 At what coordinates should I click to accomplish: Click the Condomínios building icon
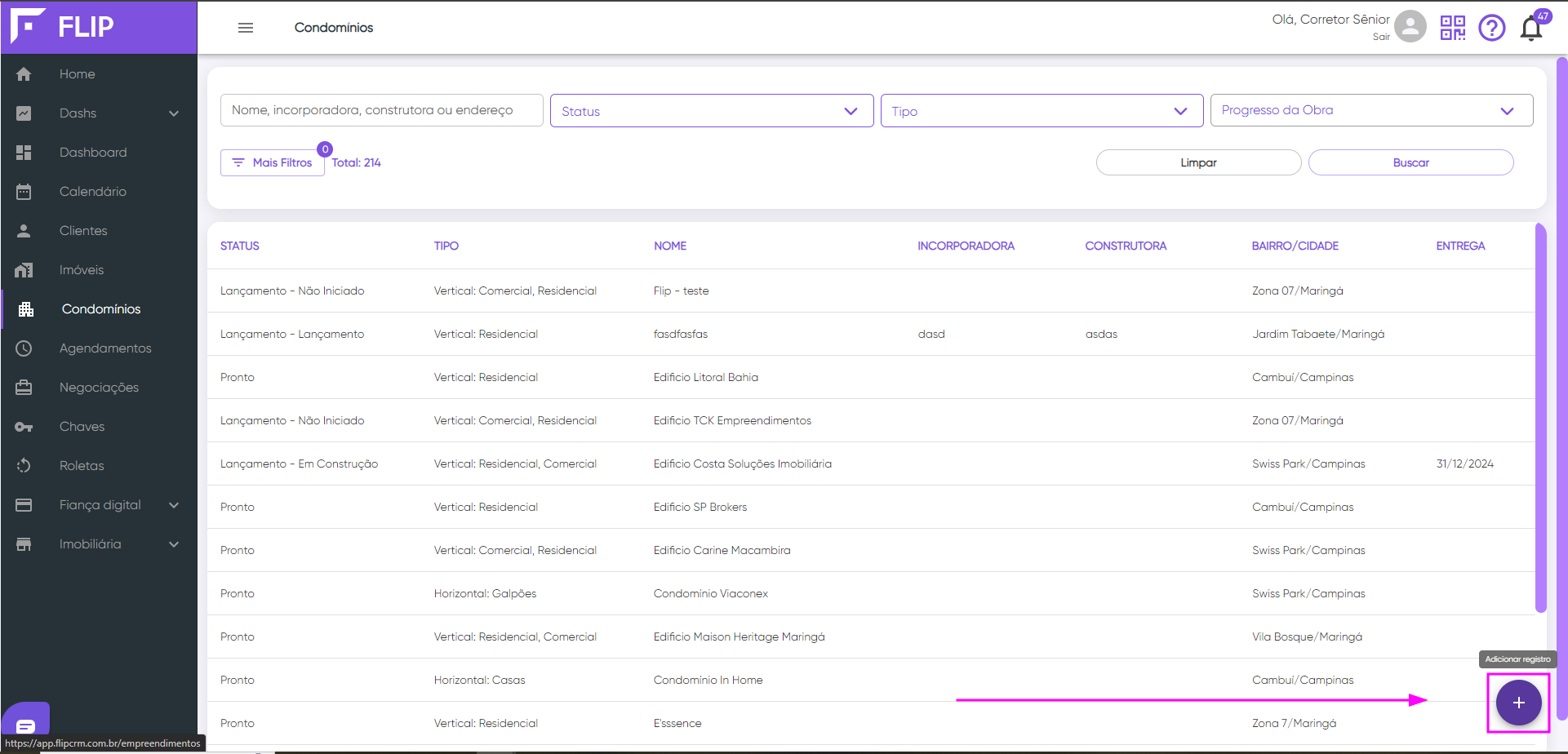(x=26, y=309)
